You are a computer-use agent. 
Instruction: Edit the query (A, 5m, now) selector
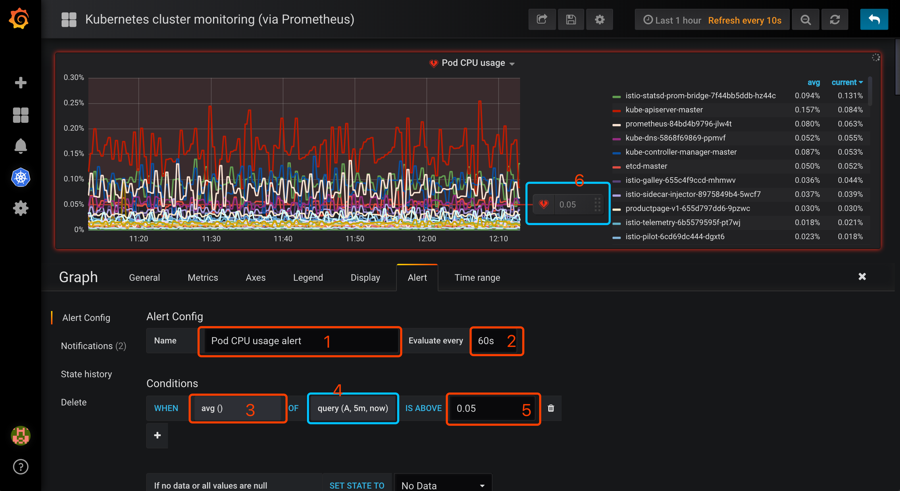[353, 408]
